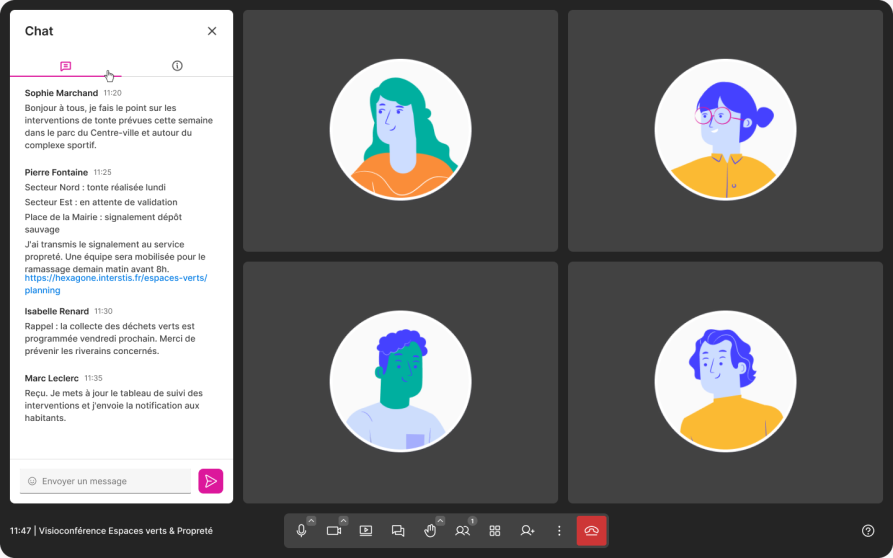
Task: Open camera options arrow
Action: pyautogui.click(x=343, y=520)
